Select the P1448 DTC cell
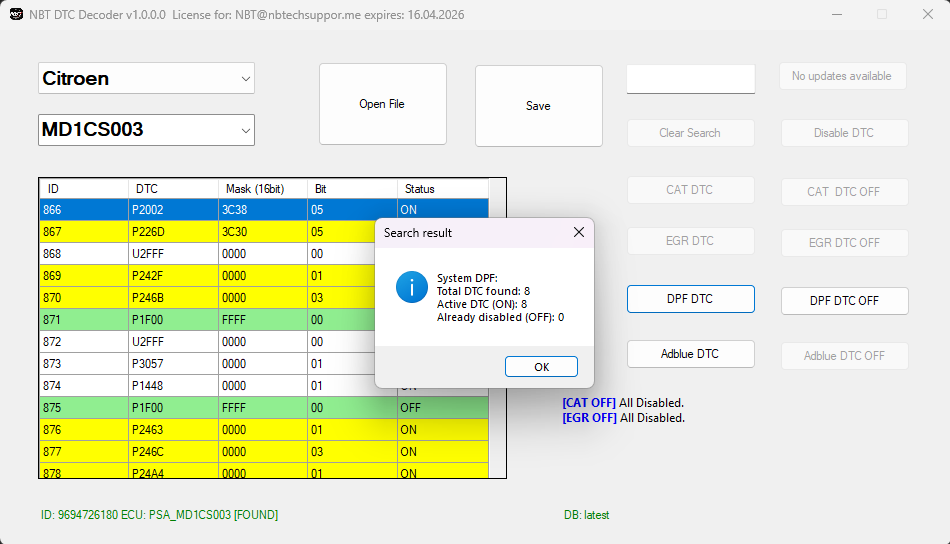Image resolution: width=950 pixels, height=544 pixels. (173, 386)
